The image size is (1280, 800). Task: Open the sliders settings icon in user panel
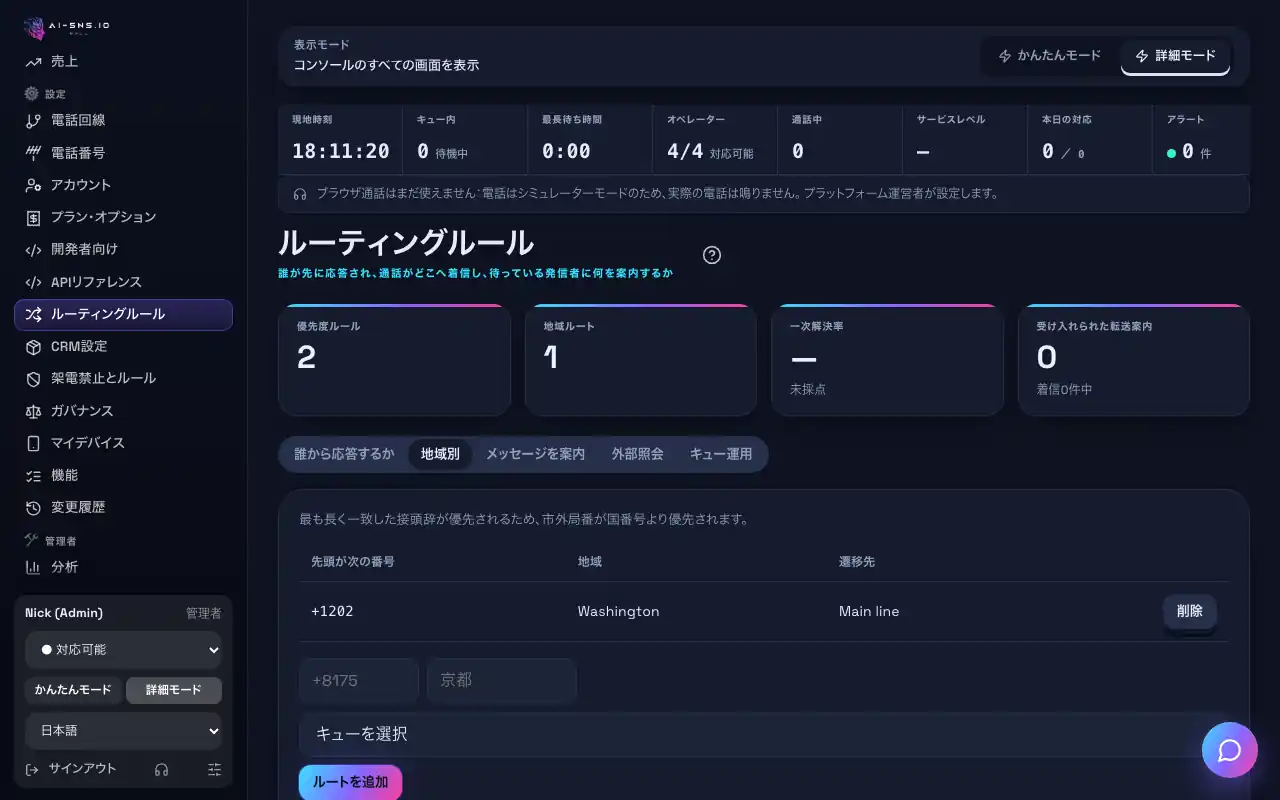[215, 769]
